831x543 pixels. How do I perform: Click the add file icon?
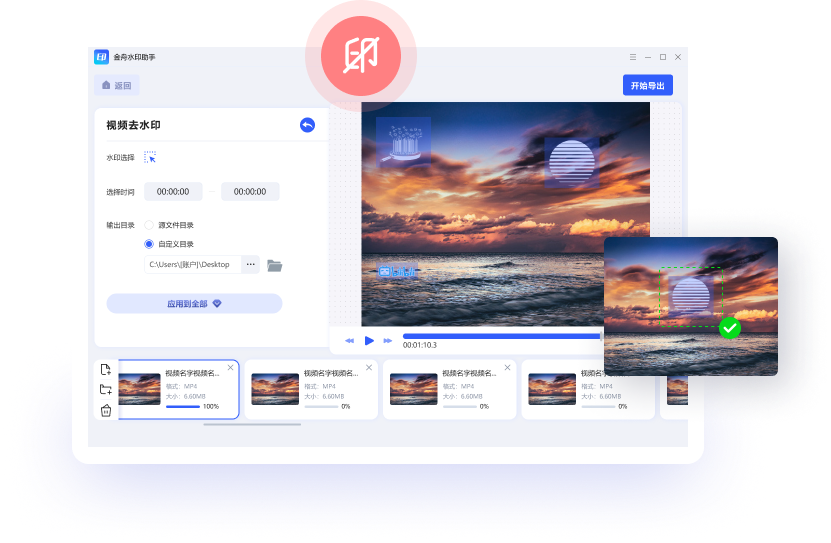(x=106, y=369)
